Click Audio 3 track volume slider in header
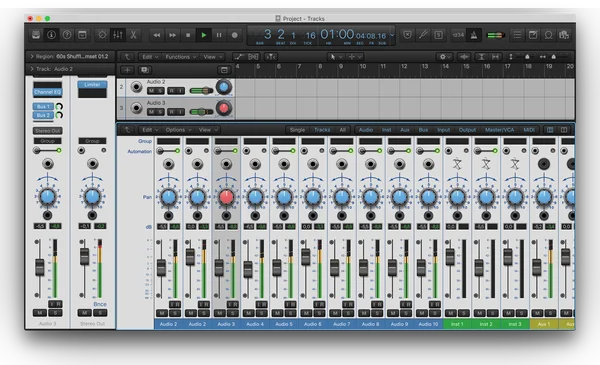600x365 pixels. 201,112
